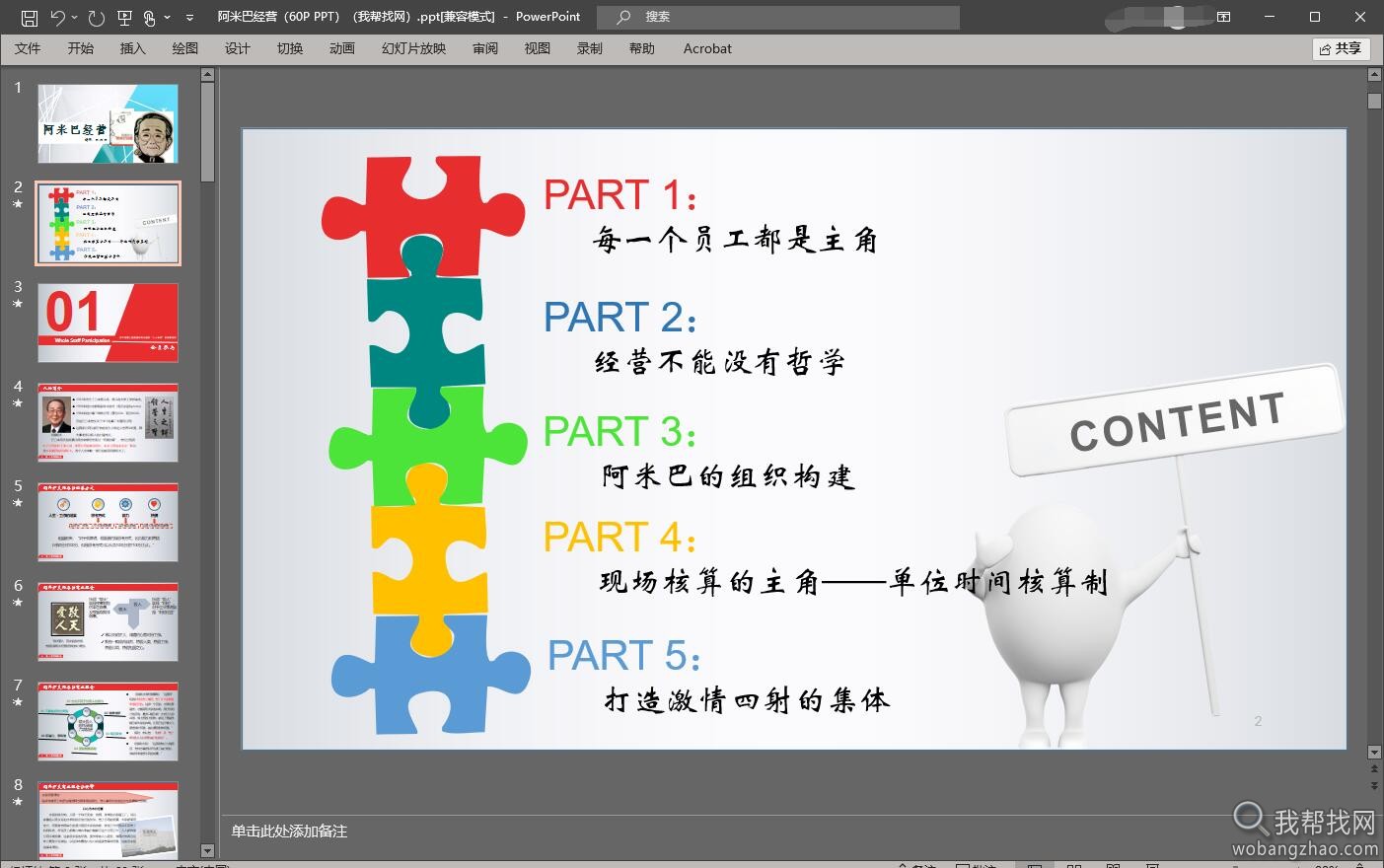Click the Ribbon Display Options icon
1384x868 pixels.
pyautogui.click(x=1224, y=17)
